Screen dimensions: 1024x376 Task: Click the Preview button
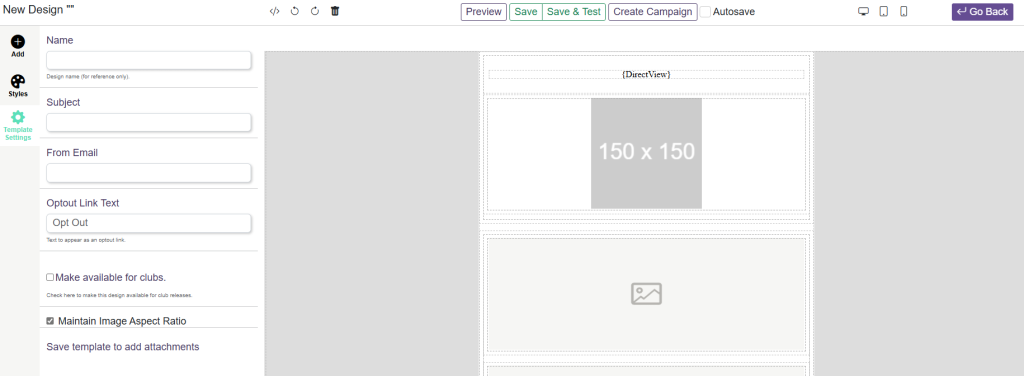(x=484, y=12)
